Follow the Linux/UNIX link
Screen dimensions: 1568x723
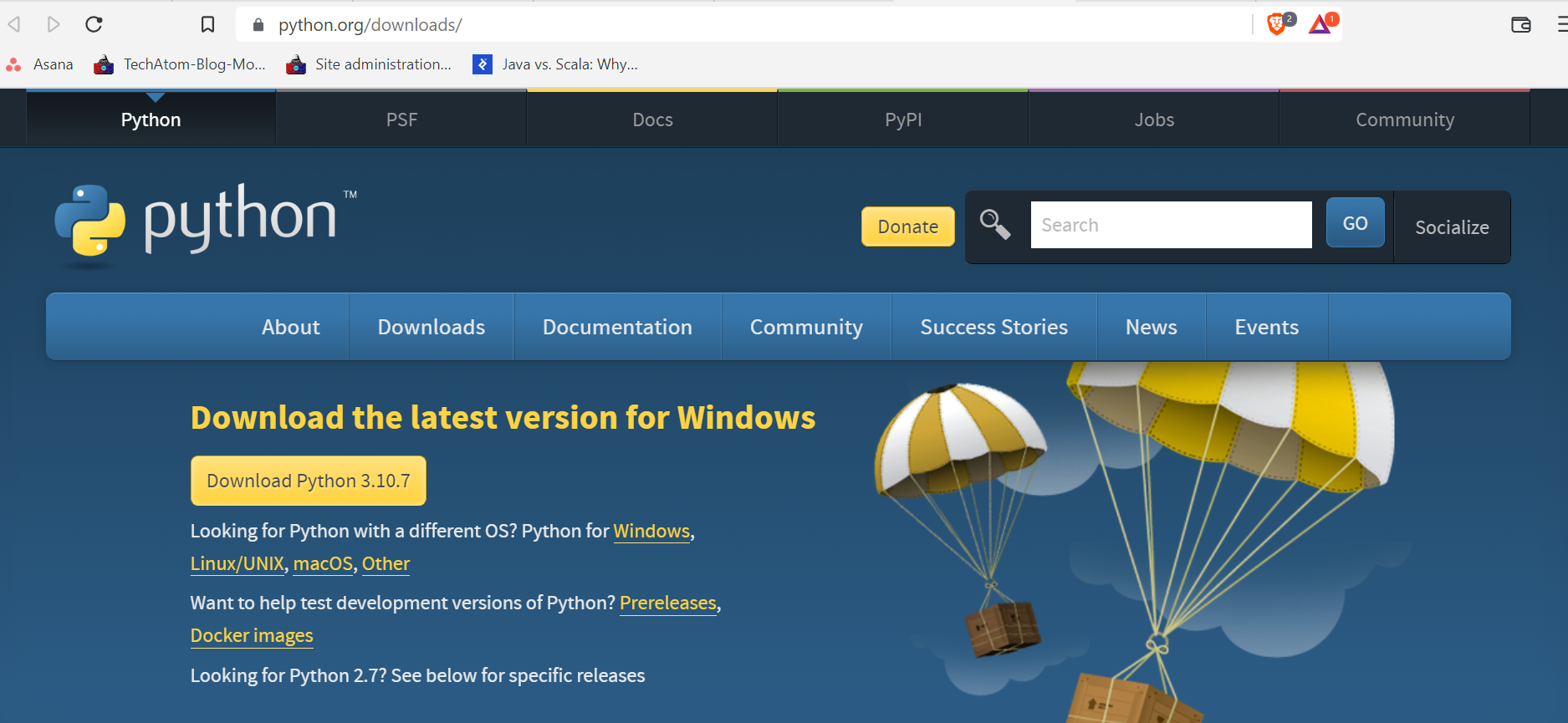tap(237, 563)
